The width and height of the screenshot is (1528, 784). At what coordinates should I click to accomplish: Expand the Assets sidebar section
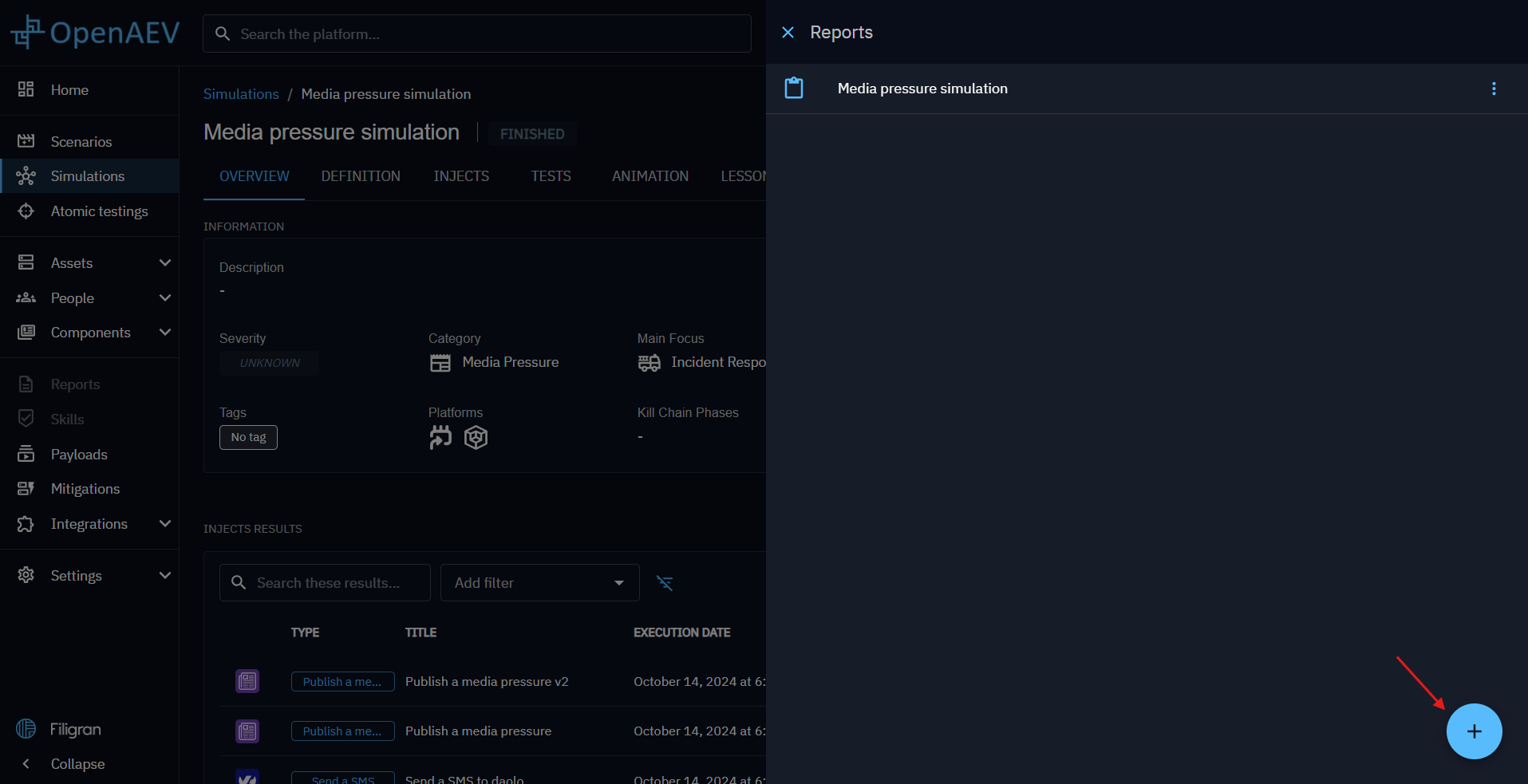[x=164, y=262]
